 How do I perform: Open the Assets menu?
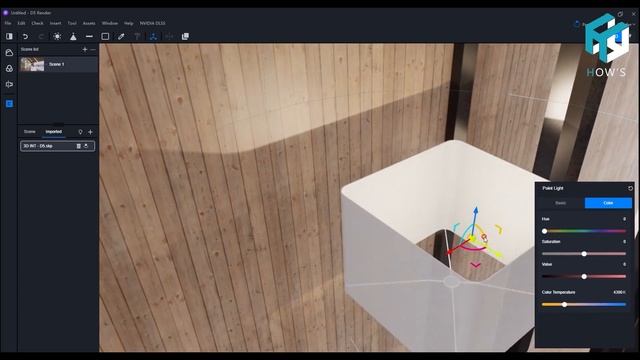click(89, 23)
